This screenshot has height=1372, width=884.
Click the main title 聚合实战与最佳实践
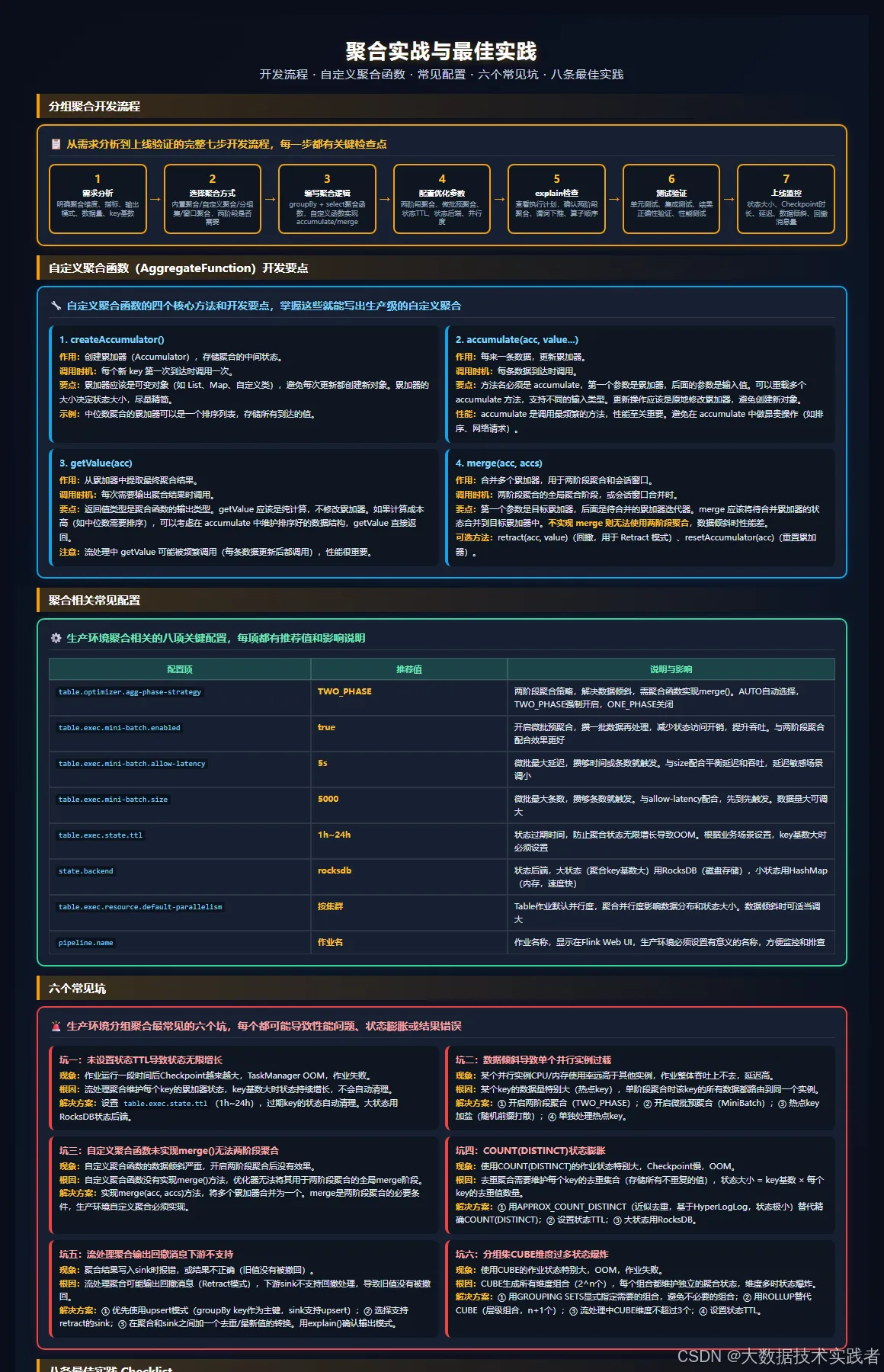pyautogui.click(x=441, y=51)
